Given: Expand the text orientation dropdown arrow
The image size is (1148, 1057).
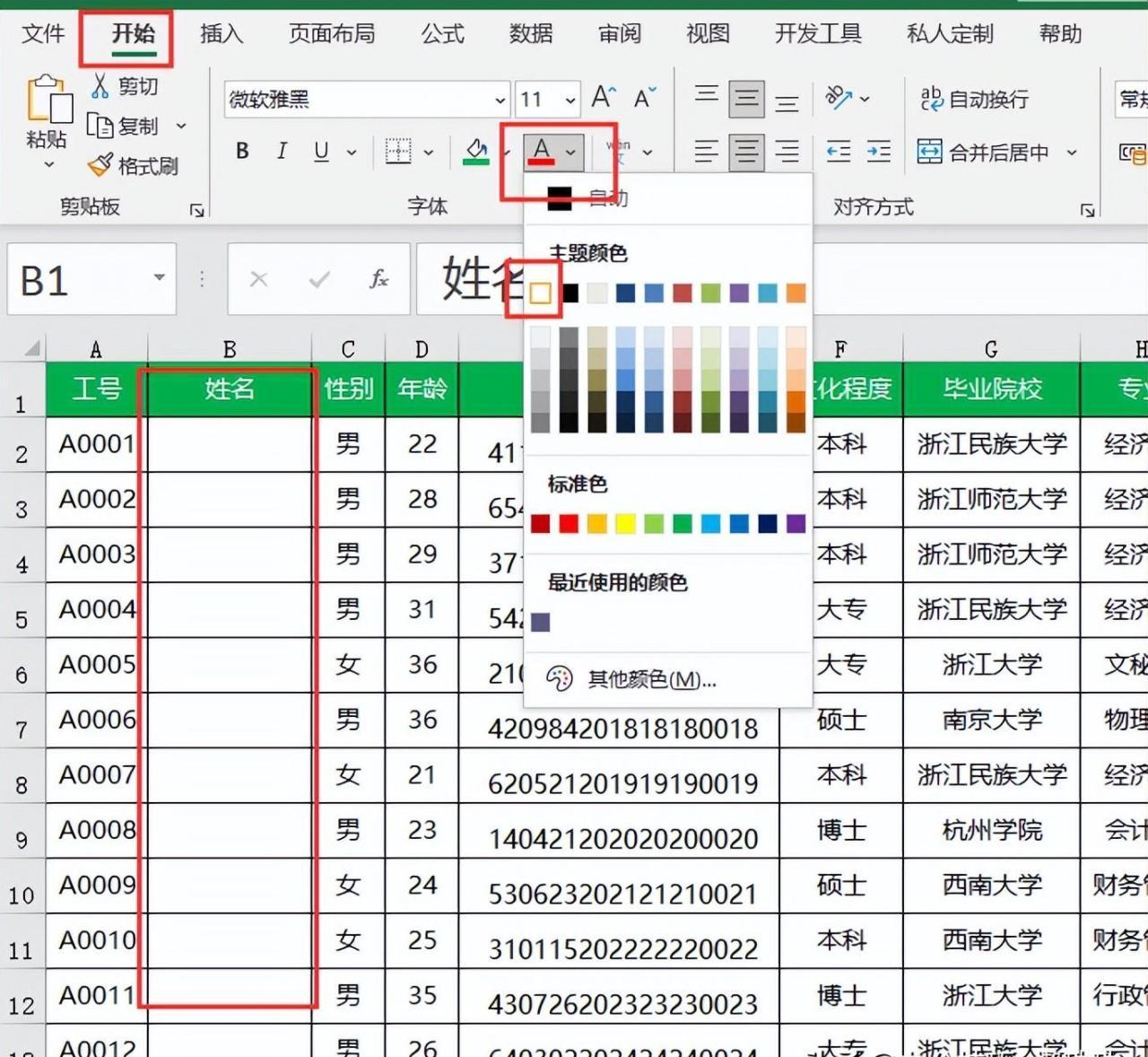Looking at the screenshot, I should pyautogui.click(x=865, y=99).
